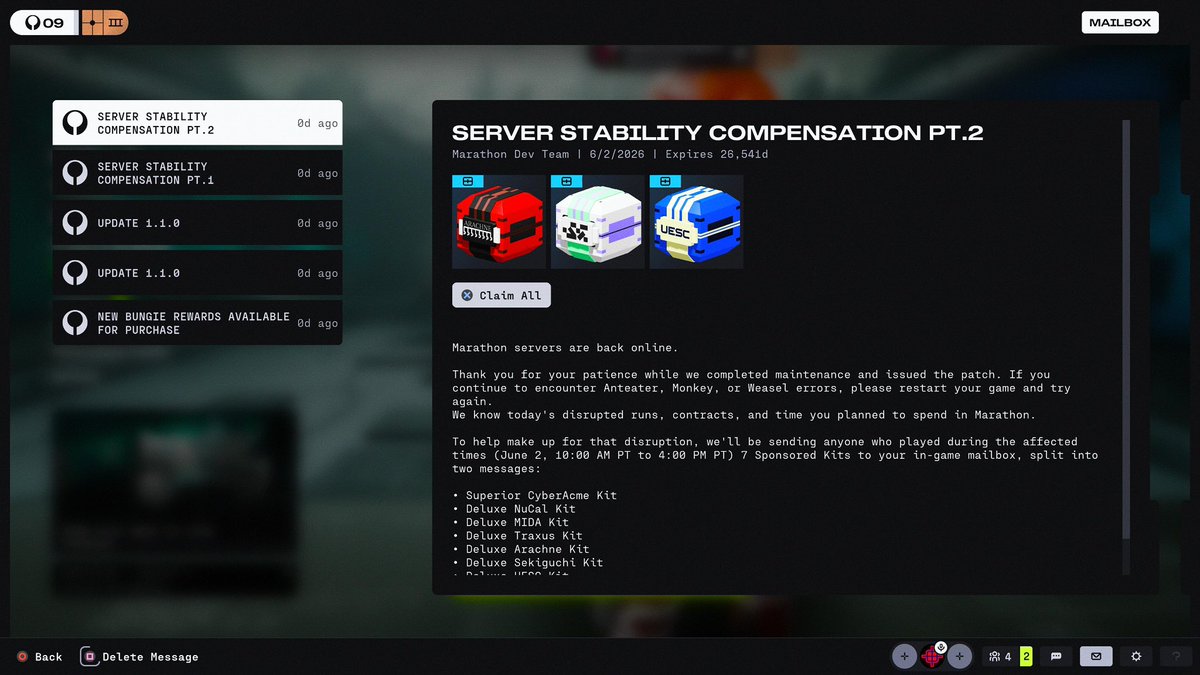Click the sender icon on the Pt.2 message
The height and width of the screenshot is (675, 1200).
[75, 123]
